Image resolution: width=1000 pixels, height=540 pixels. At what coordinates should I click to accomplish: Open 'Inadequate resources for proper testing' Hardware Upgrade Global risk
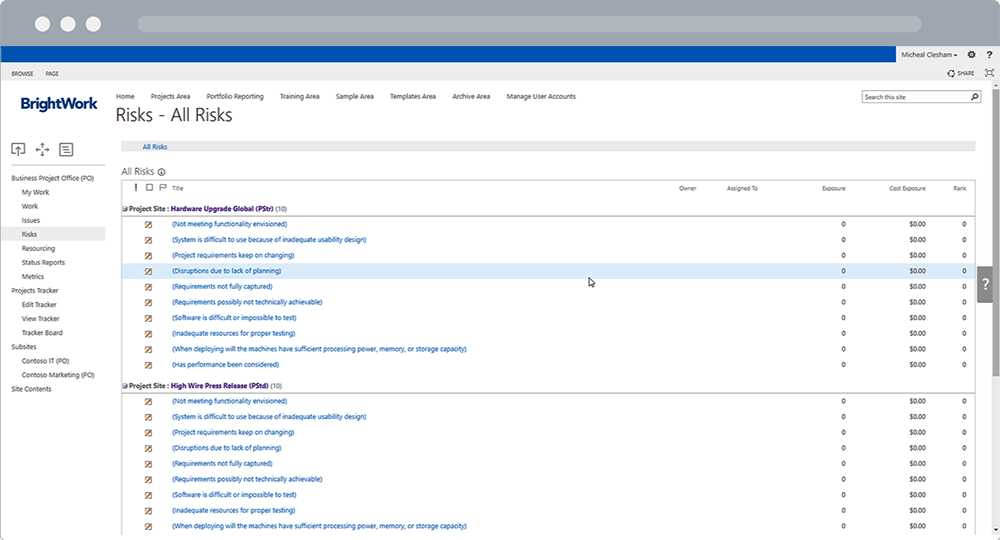point(233,333)
